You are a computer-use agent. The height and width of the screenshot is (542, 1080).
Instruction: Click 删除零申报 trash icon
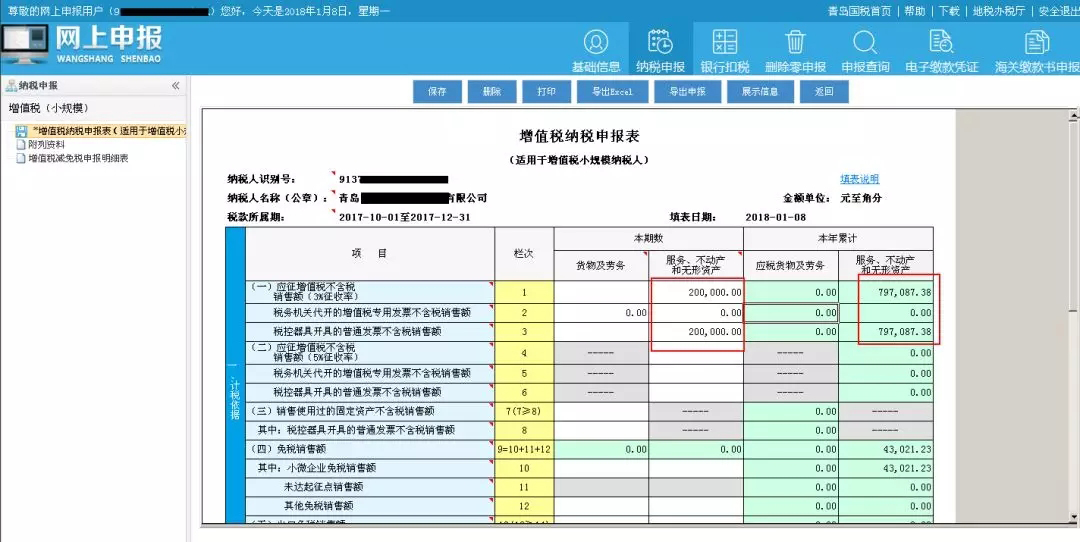pos(795,42)
